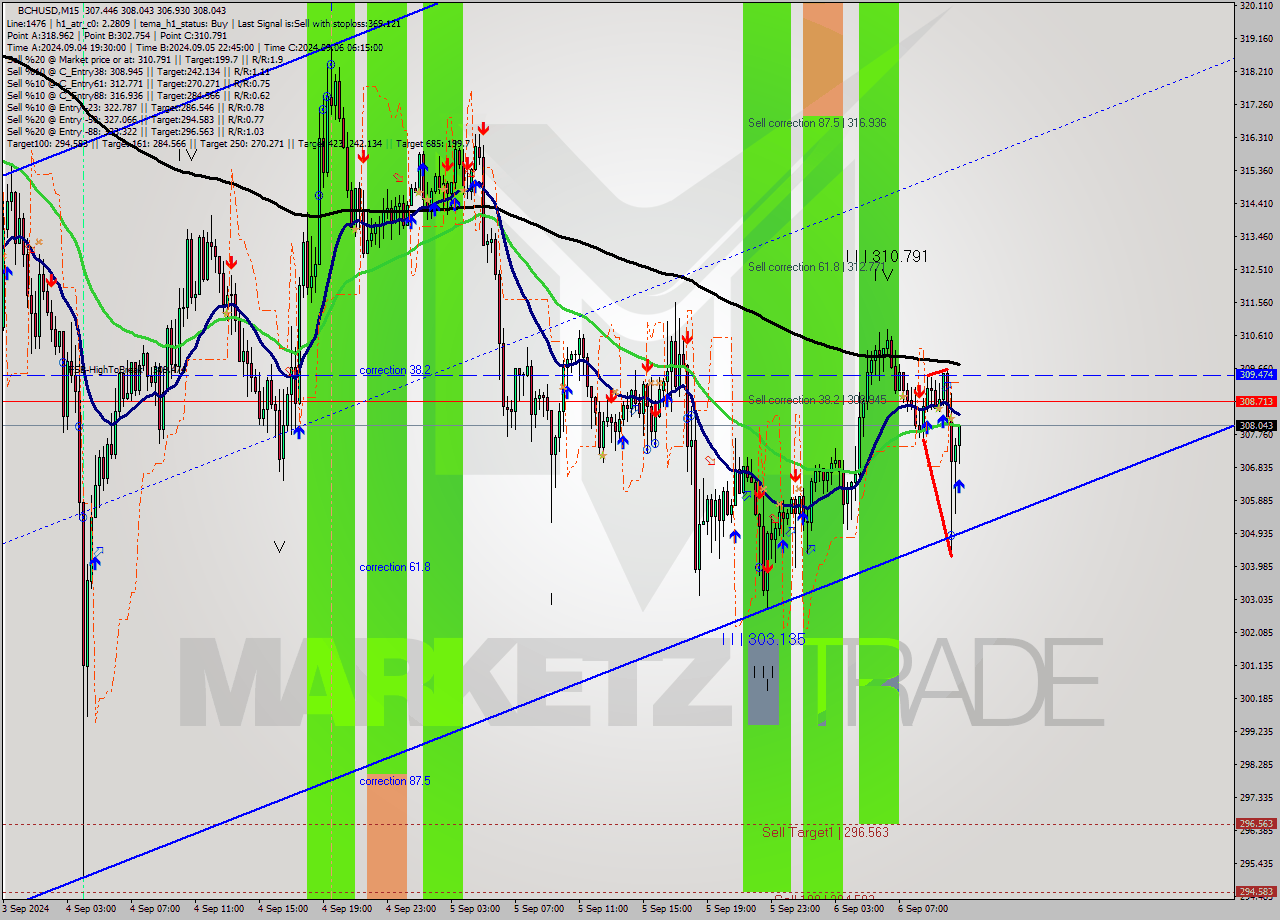Click the 304.935 price scale value
This screenshot has width=1280, height=920.
click(1255, 533)
